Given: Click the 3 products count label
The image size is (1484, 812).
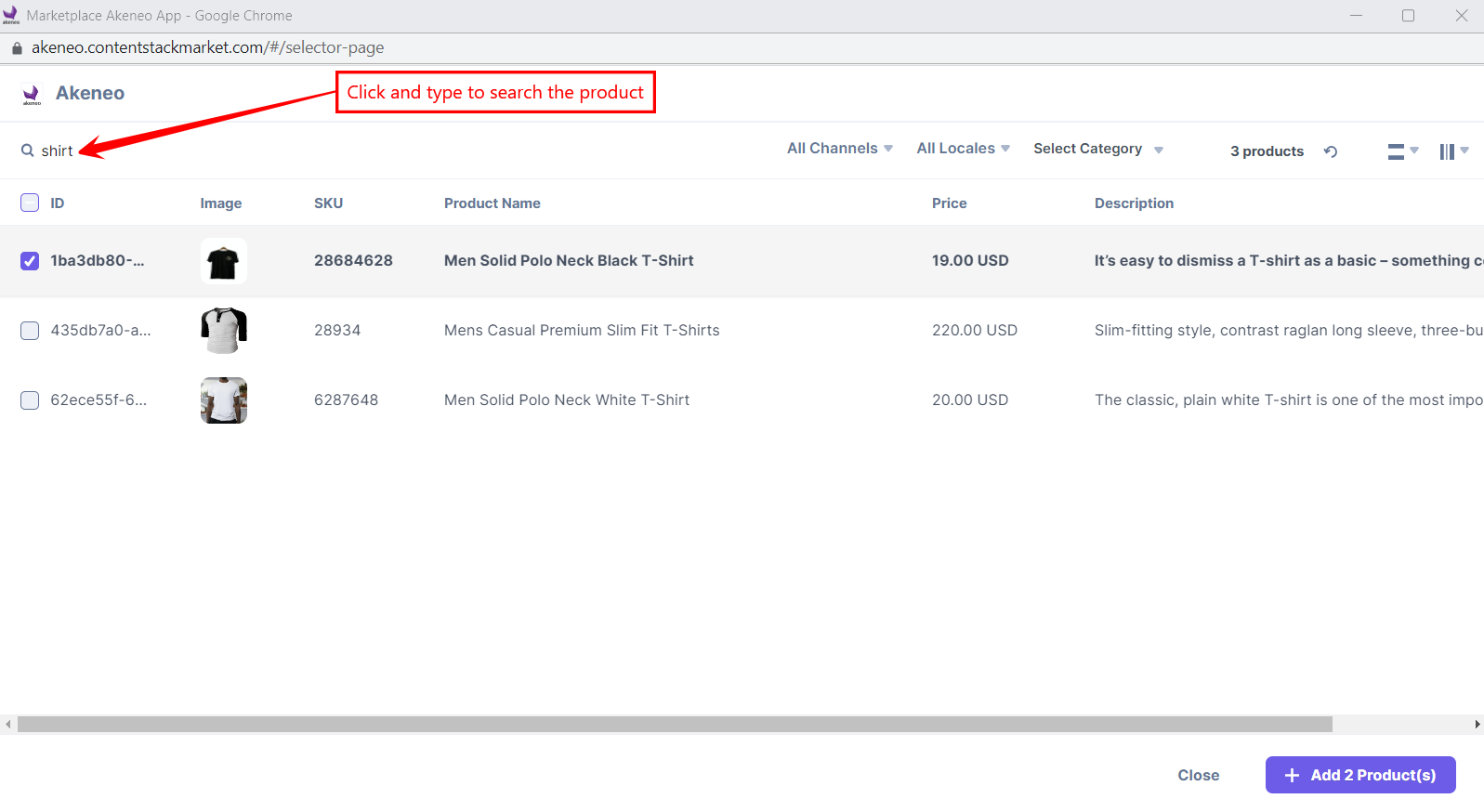Looking at the screenshot, I should [x=1267, y=151].
